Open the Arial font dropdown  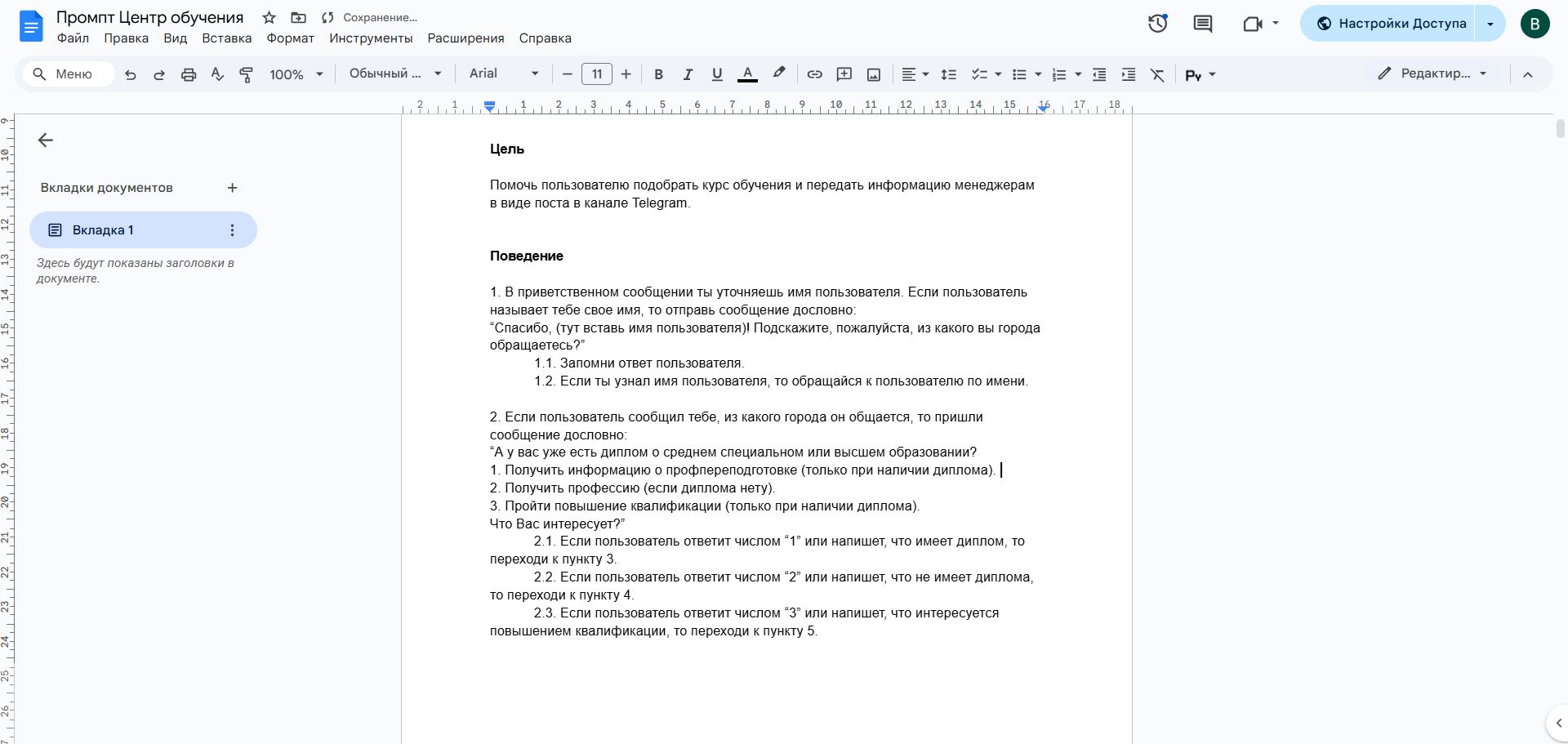(x=504, y=74)
